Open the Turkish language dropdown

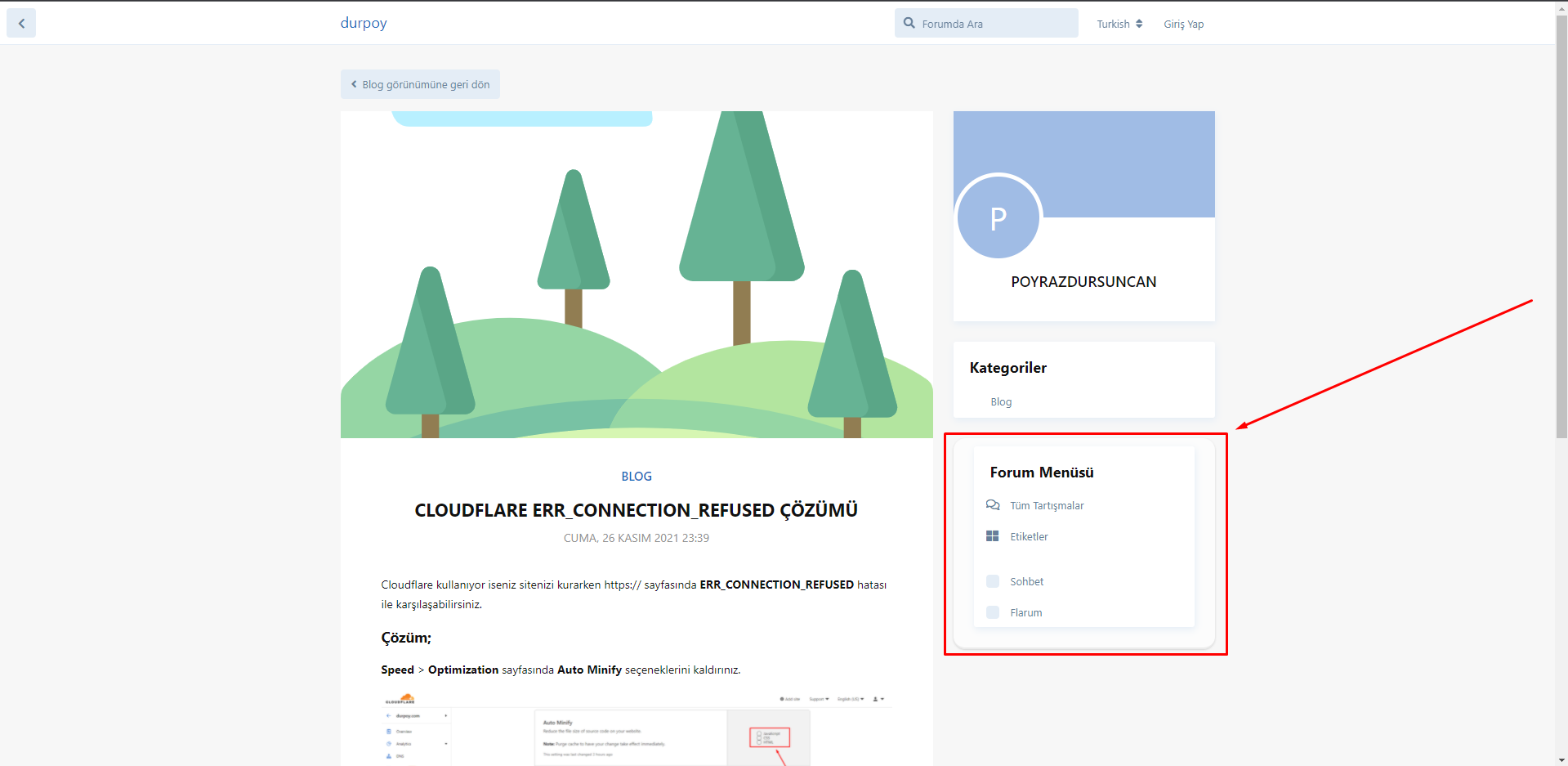(x=1119, y=24)
